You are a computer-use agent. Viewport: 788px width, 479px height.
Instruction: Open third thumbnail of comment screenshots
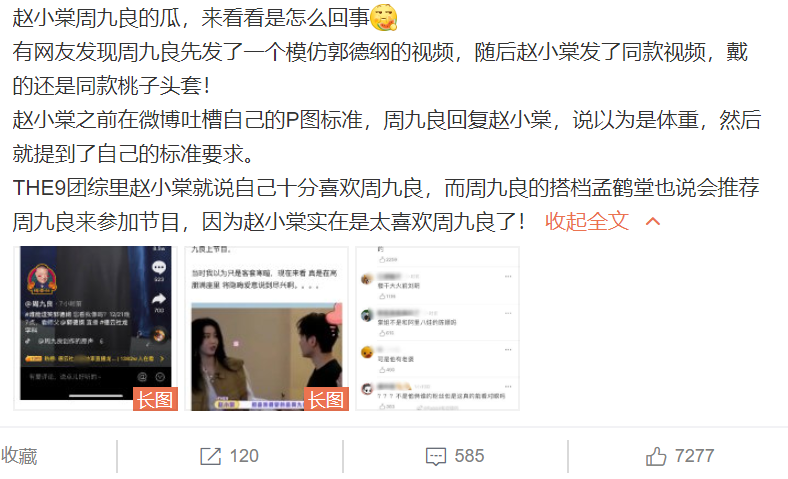(x=437, y=328)
